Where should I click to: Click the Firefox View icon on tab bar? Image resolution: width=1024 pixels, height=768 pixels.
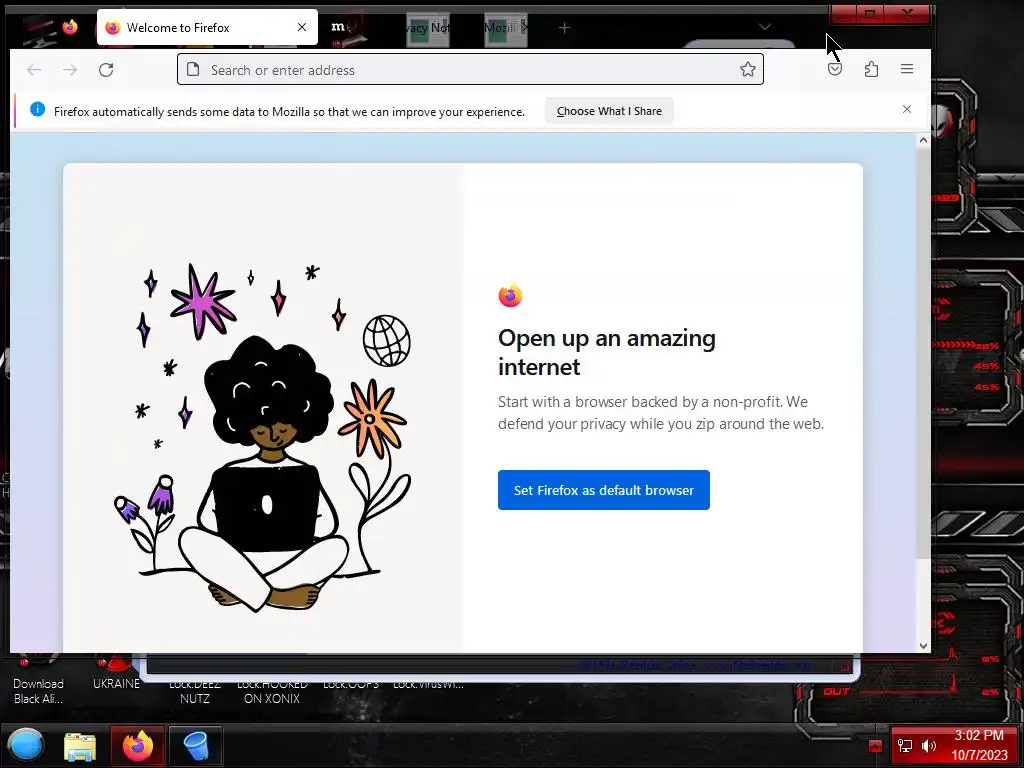pyautogui.click(x=70, y=27)
